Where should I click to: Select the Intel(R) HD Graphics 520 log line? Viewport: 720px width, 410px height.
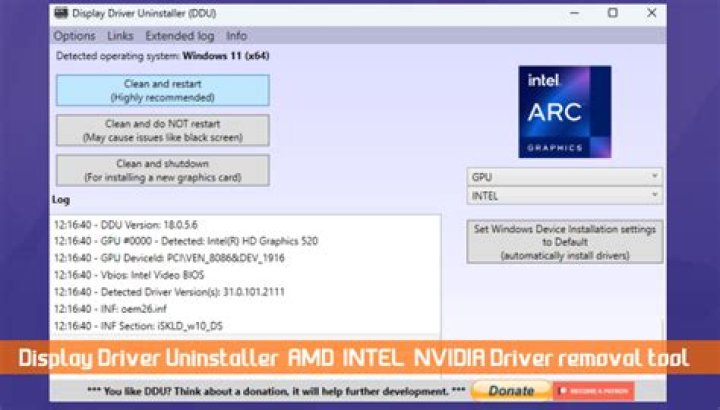tap(186, 241)
